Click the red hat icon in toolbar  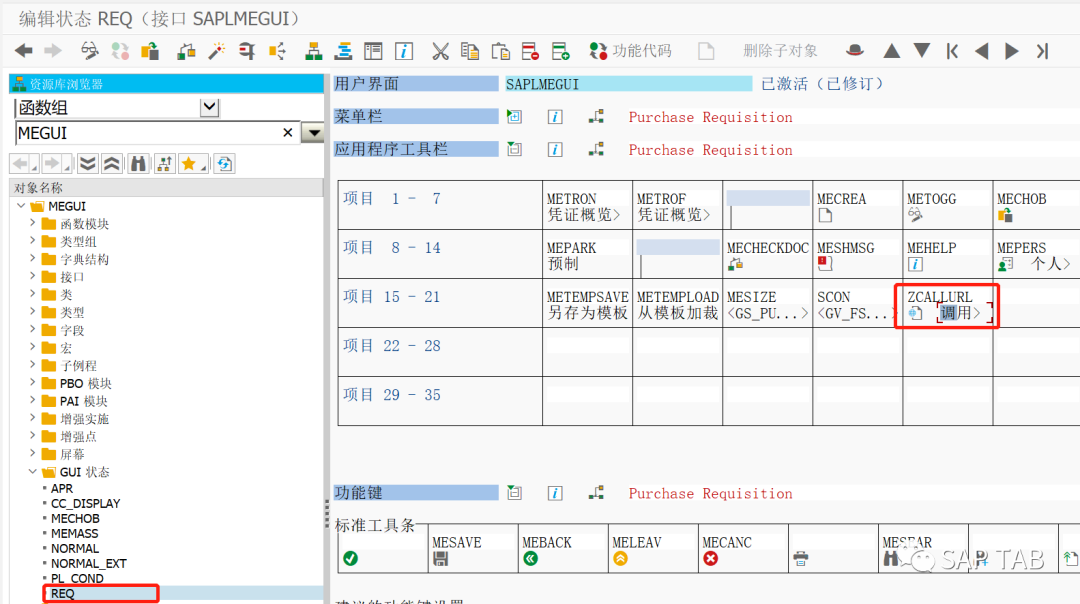(x=855, y=50)
